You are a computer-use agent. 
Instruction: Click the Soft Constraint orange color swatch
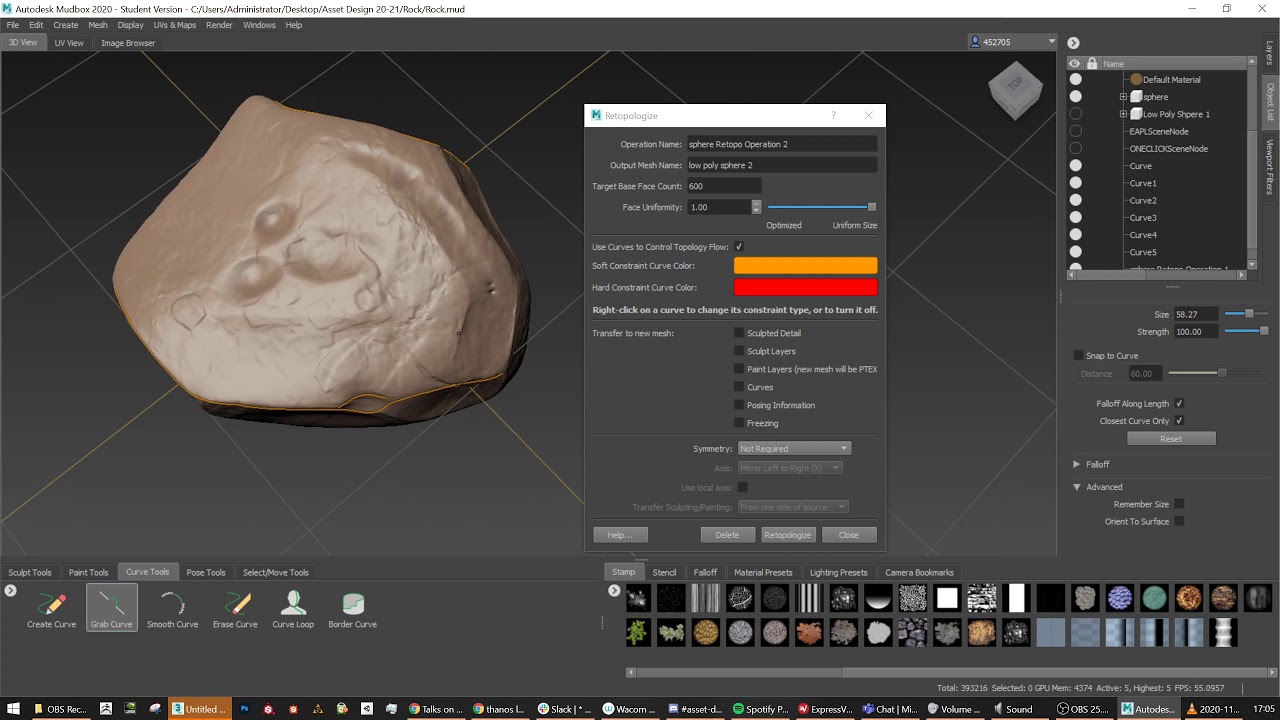805,266
